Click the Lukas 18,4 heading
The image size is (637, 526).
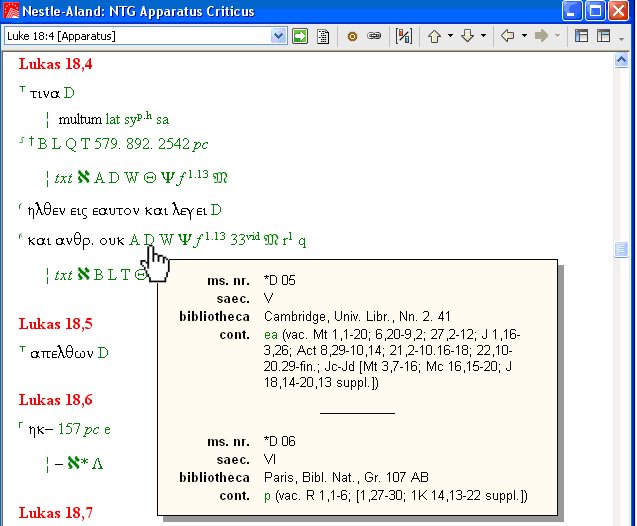[55, 64]
